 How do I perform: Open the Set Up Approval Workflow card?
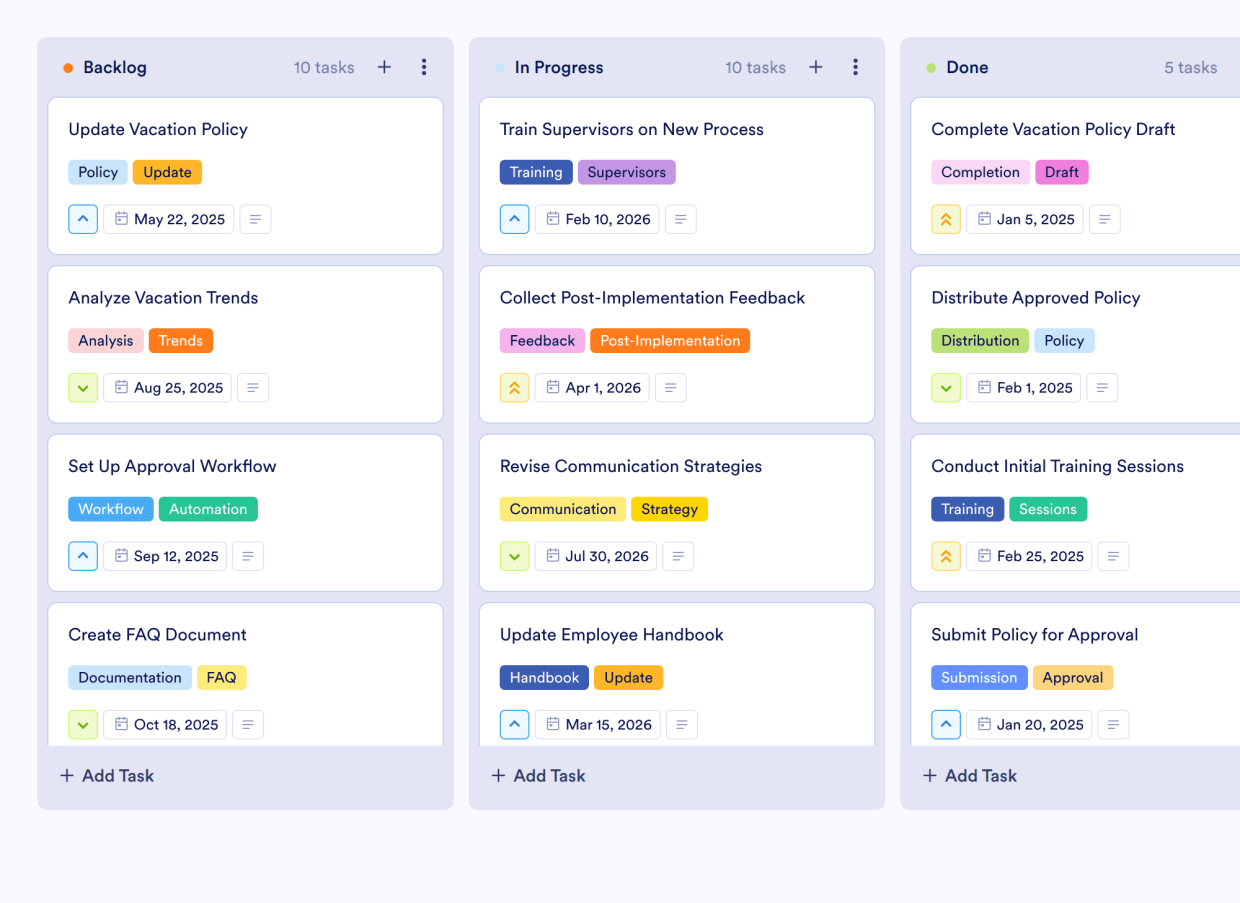(x=172, y=466)
